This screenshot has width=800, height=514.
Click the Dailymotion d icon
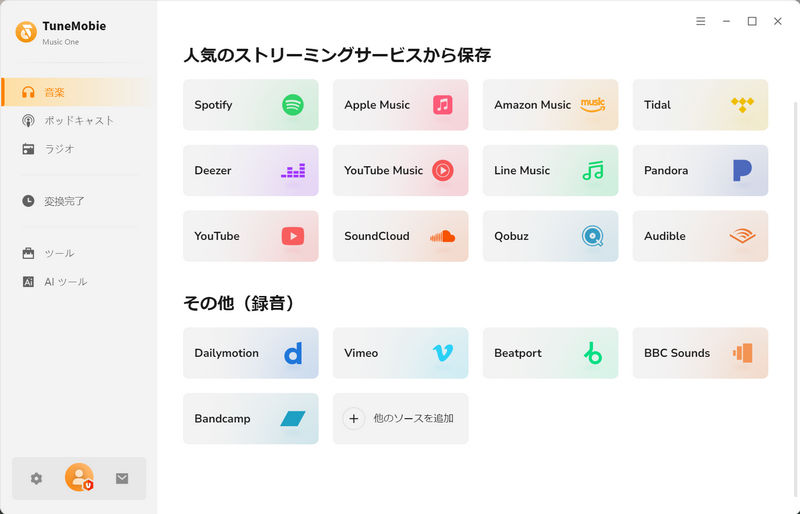pyautogui.click(x=293, y=353)
